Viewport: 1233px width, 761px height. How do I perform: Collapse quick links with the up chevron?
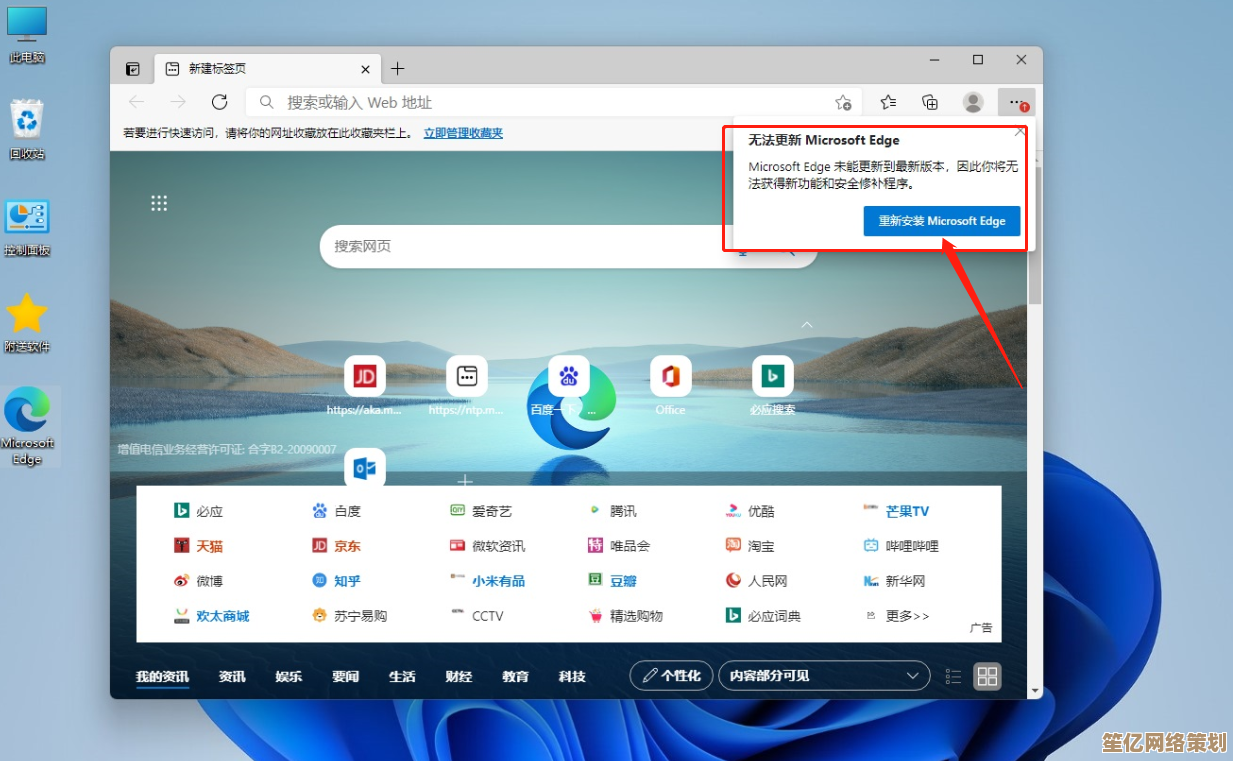[x=807, y=325]
